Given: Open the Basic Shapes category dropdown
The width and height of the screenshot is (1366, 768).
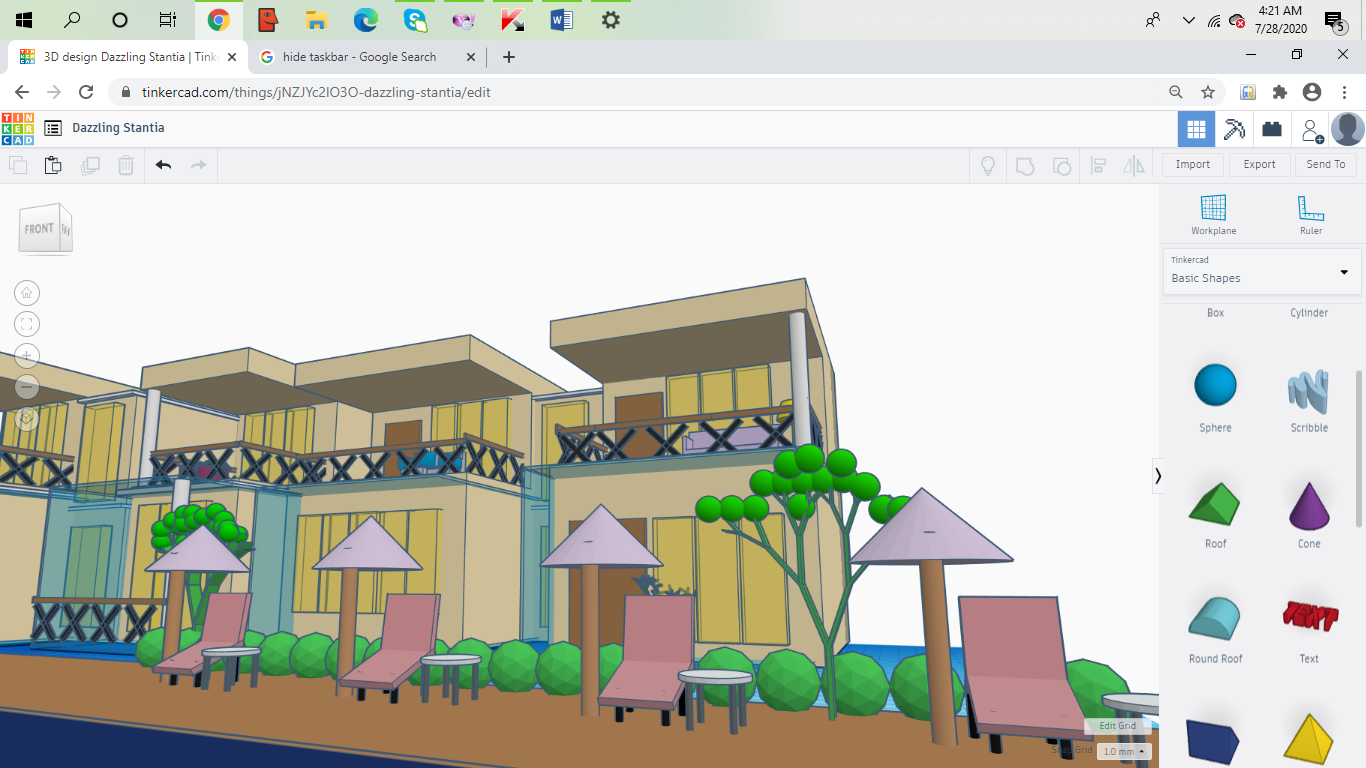Looking at the screenshot, I should [x=1261, y=271].
